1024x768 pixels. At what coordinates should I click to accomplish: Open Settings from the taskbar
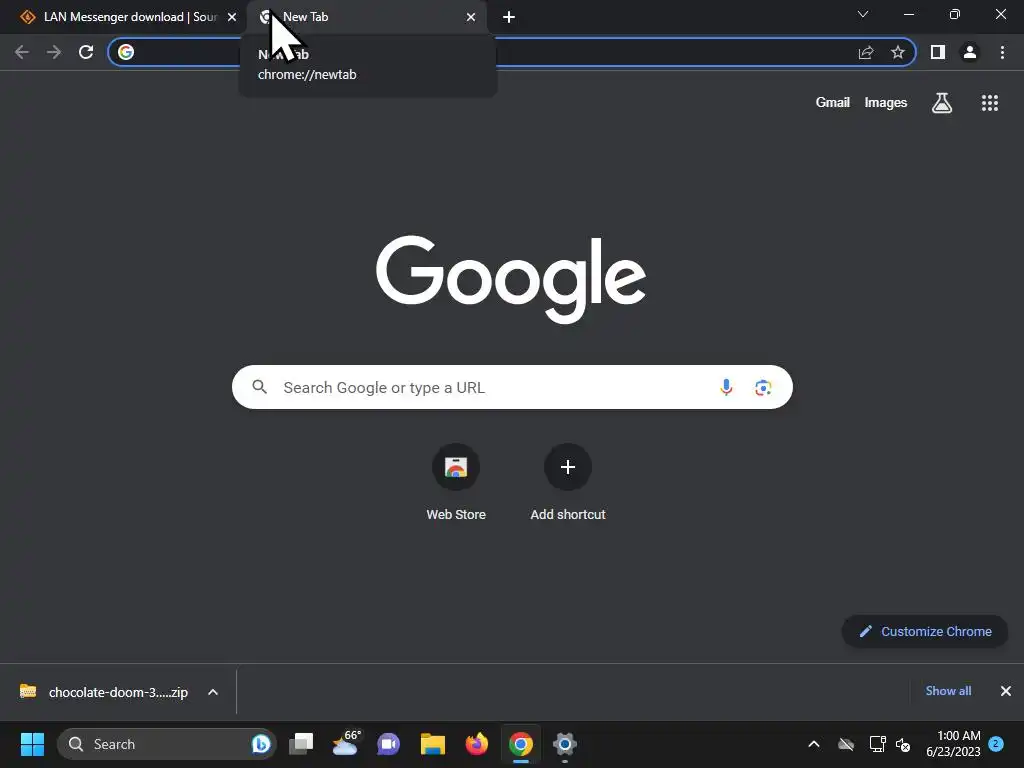point(565,744)
